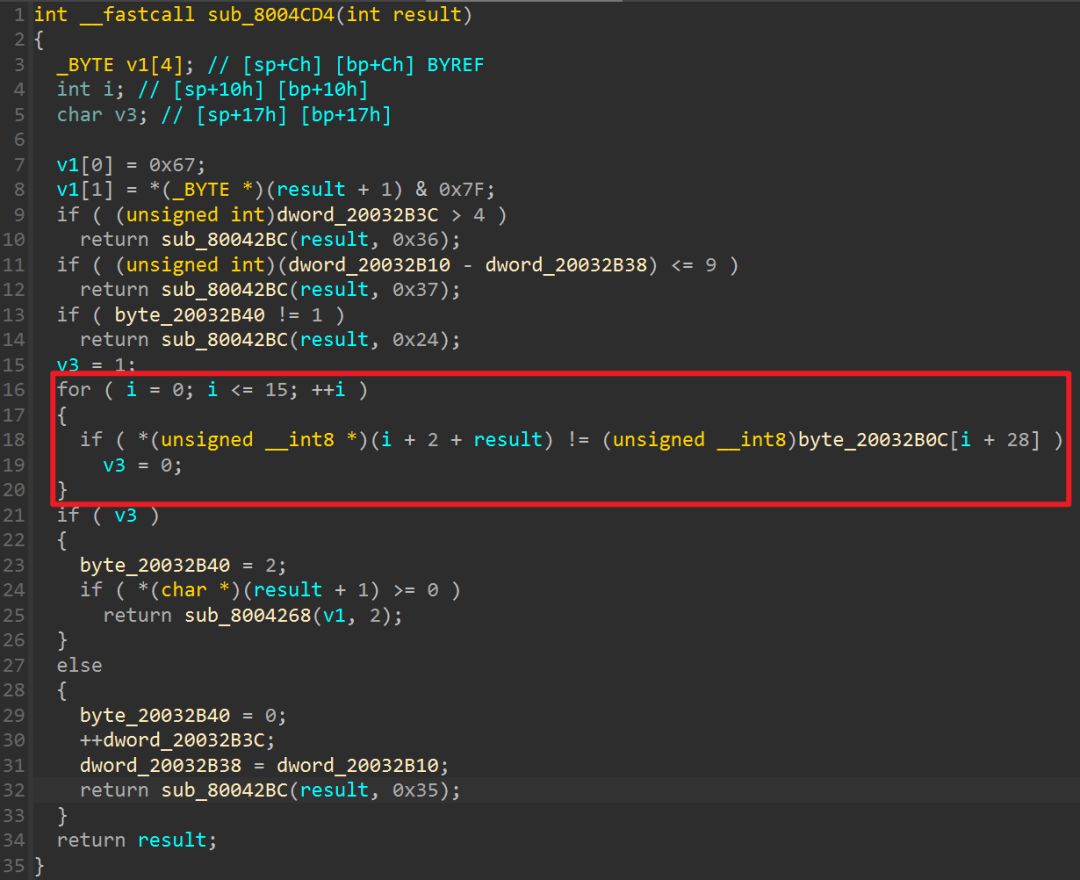Click the 'else' keyword
1080x880 pixels.
[80, 666]
